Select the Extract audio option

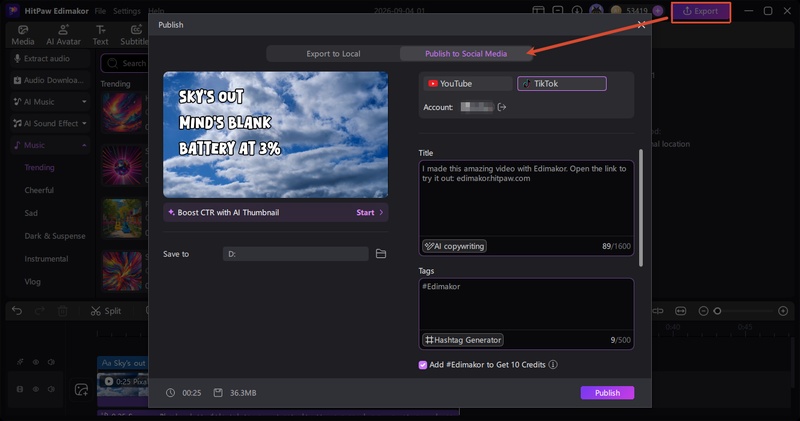tap(50, 59)
